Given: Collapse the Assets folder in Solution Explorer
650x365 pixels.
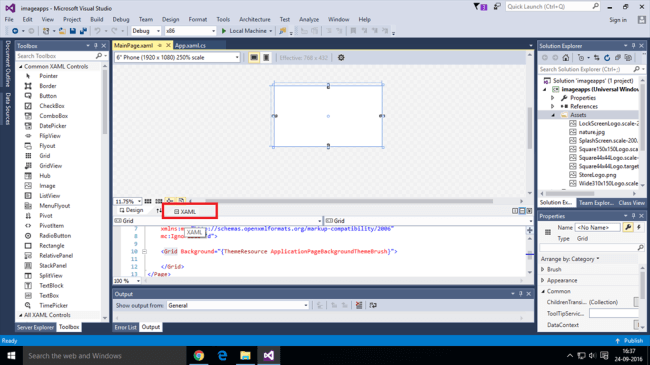Looking at the screenshot, I should point(553,115).
